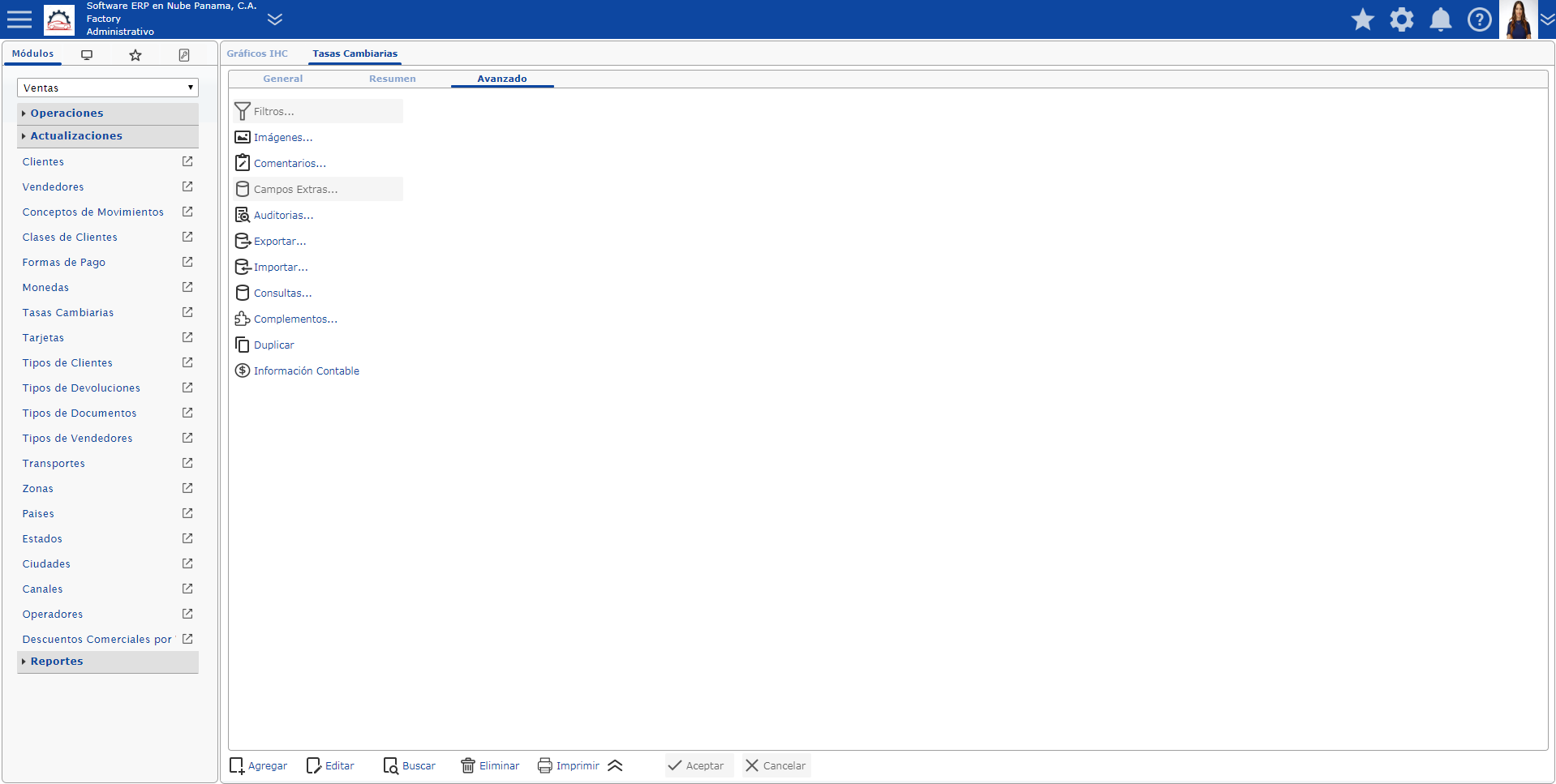Expand the Reportes section
Viewport: 1556px width, 784px height.
tap(108, 661)
